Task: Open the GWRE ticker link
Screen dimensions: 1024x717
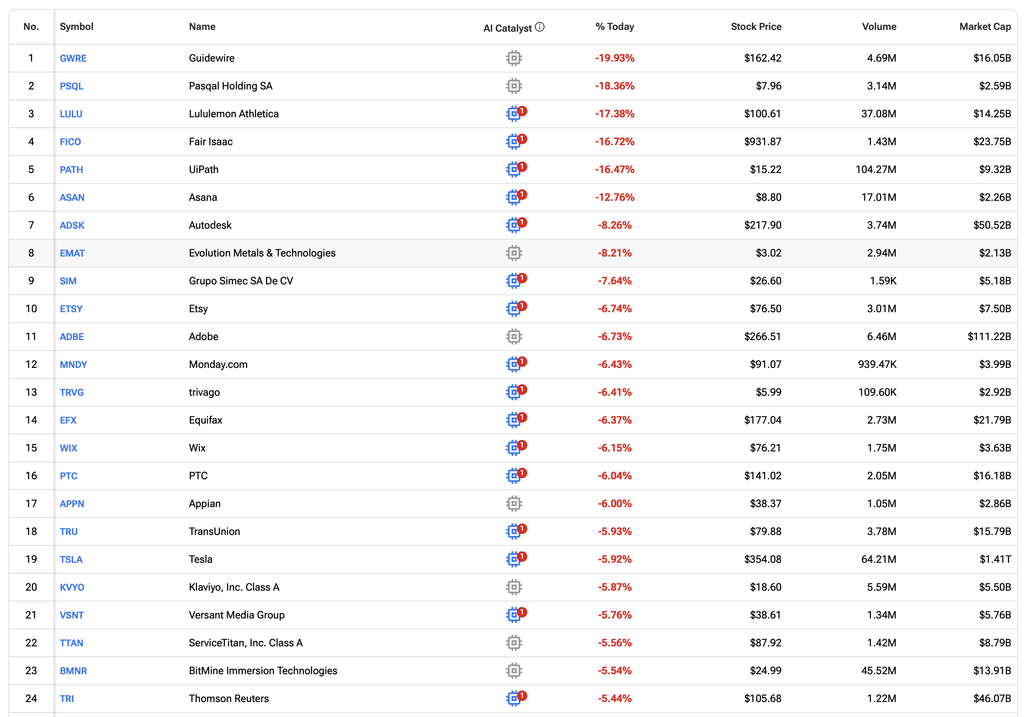Action: point(73,58)
